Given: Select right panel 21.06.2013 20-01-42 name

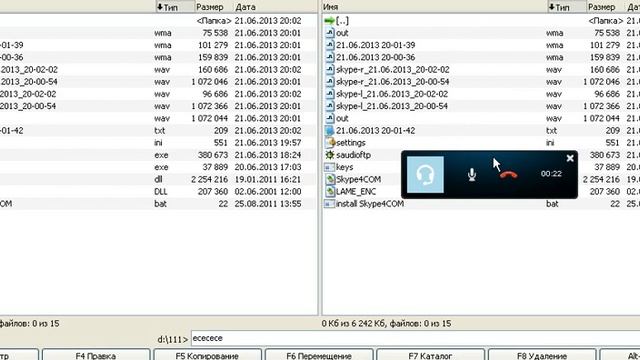Looking at the screenshot, I should coord(376,131).
